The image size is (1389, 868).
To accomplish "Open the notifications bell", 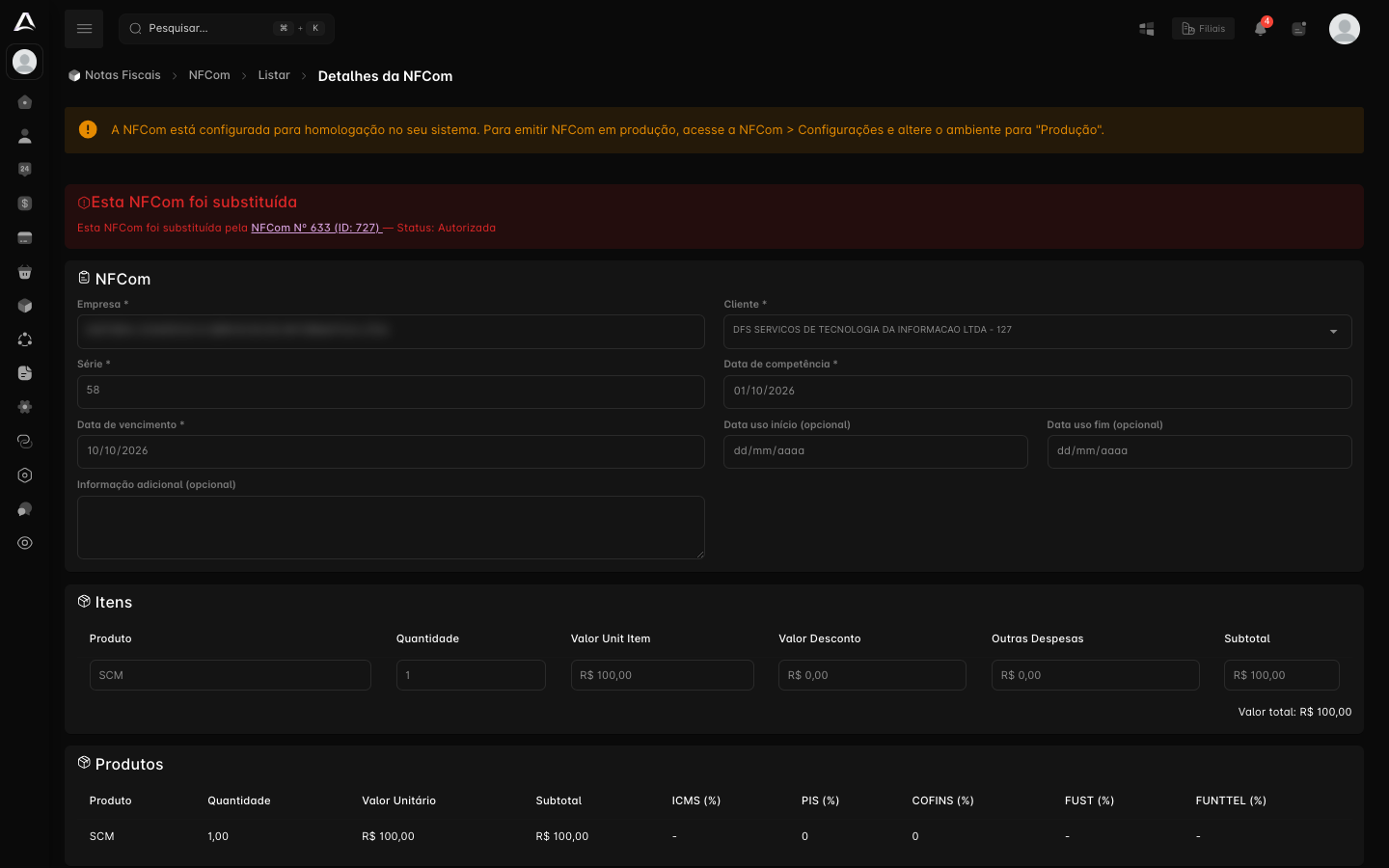I will pos(1261,28).
